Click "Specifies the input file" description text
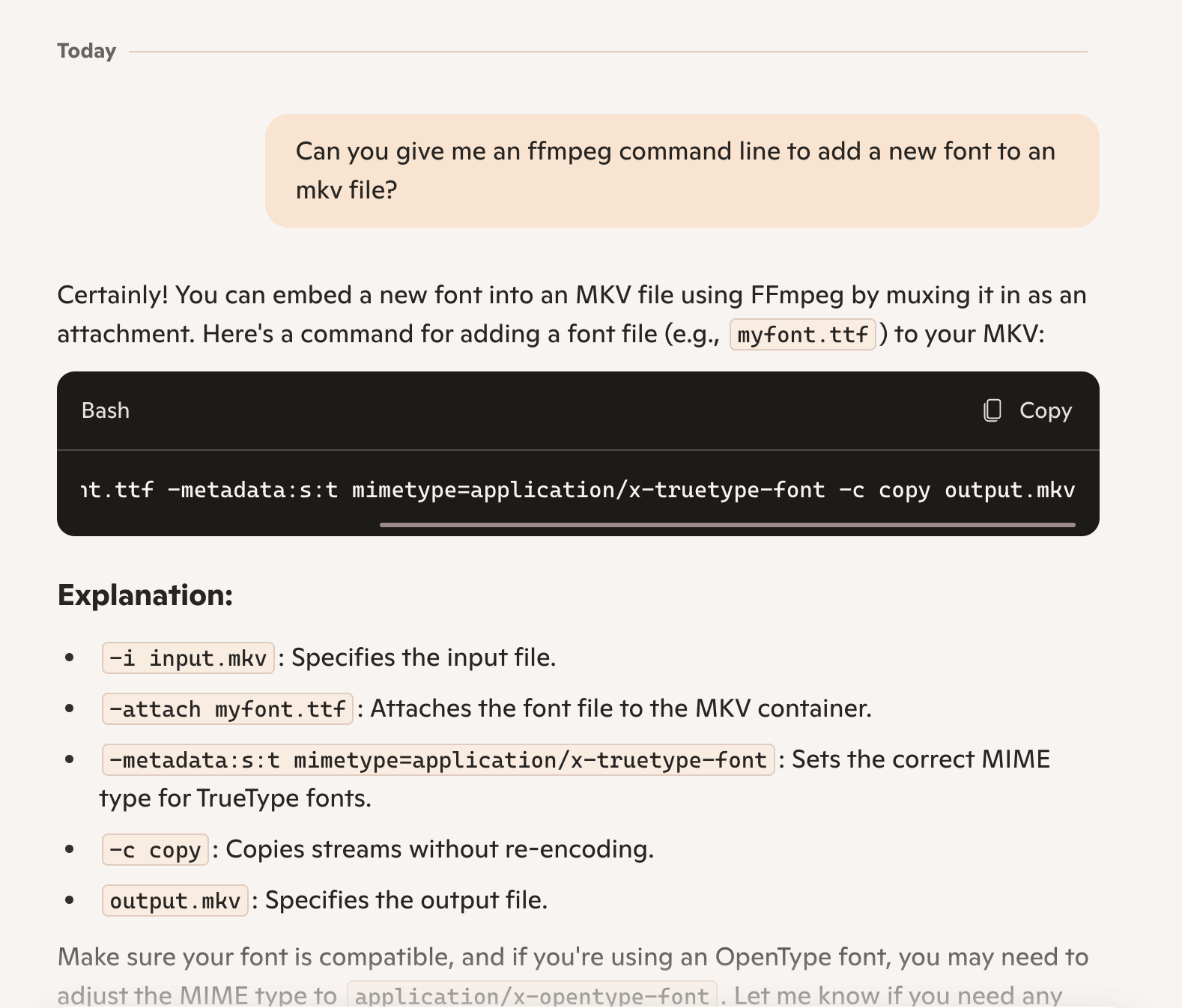 coord(423,658)
